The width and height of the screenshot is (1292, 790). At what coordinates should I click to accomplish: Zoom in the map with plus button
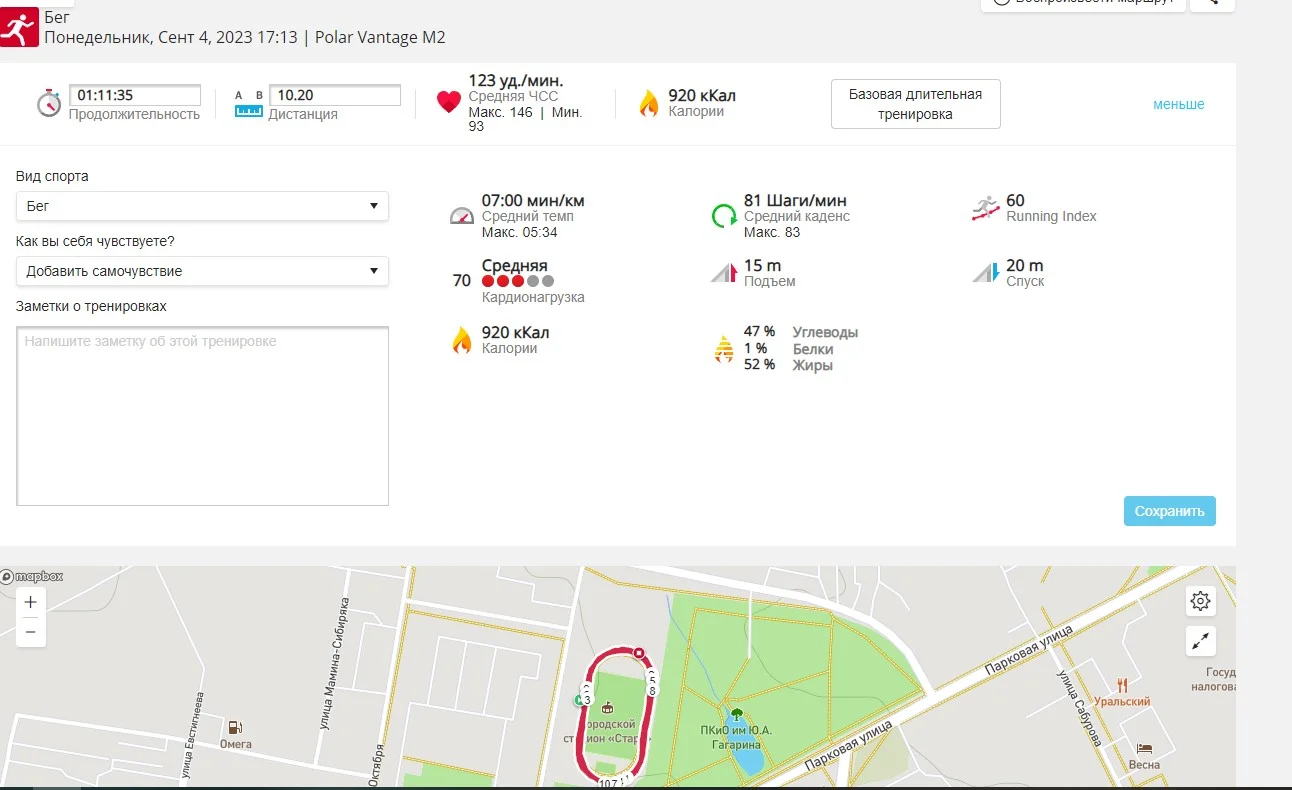(31, 602)
